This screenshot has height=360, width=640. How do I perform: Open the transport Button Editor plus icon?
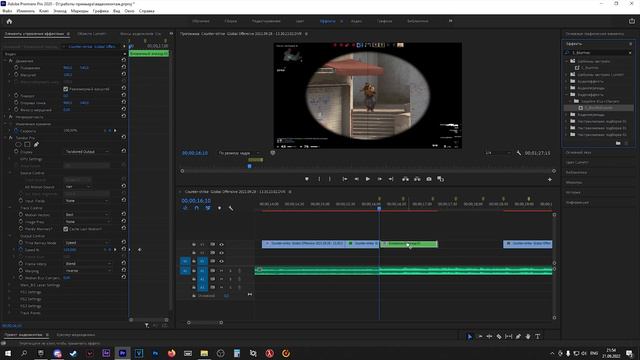click(x=550, y=180)
